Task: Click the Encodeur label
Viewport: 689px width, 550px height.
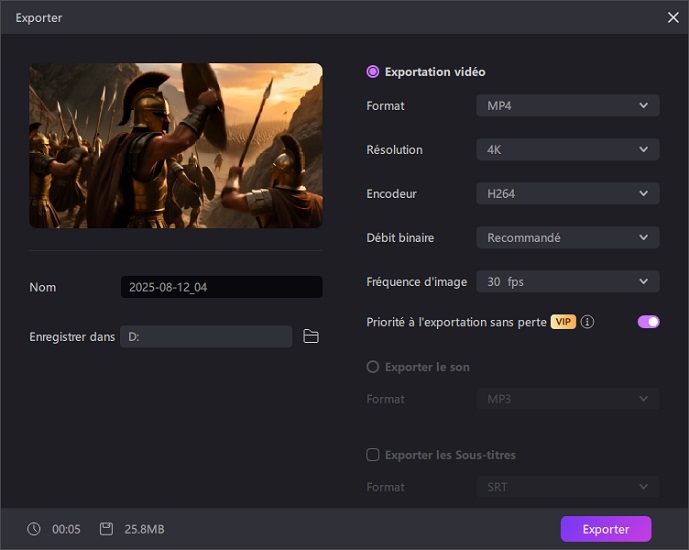Action: (x=391, y=194)
